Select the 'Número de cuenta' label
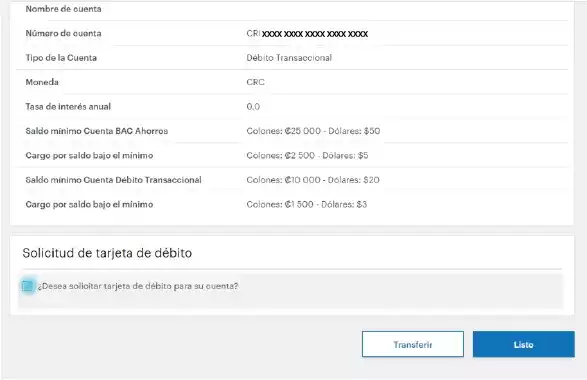587x380 pixels. [63, 33]
